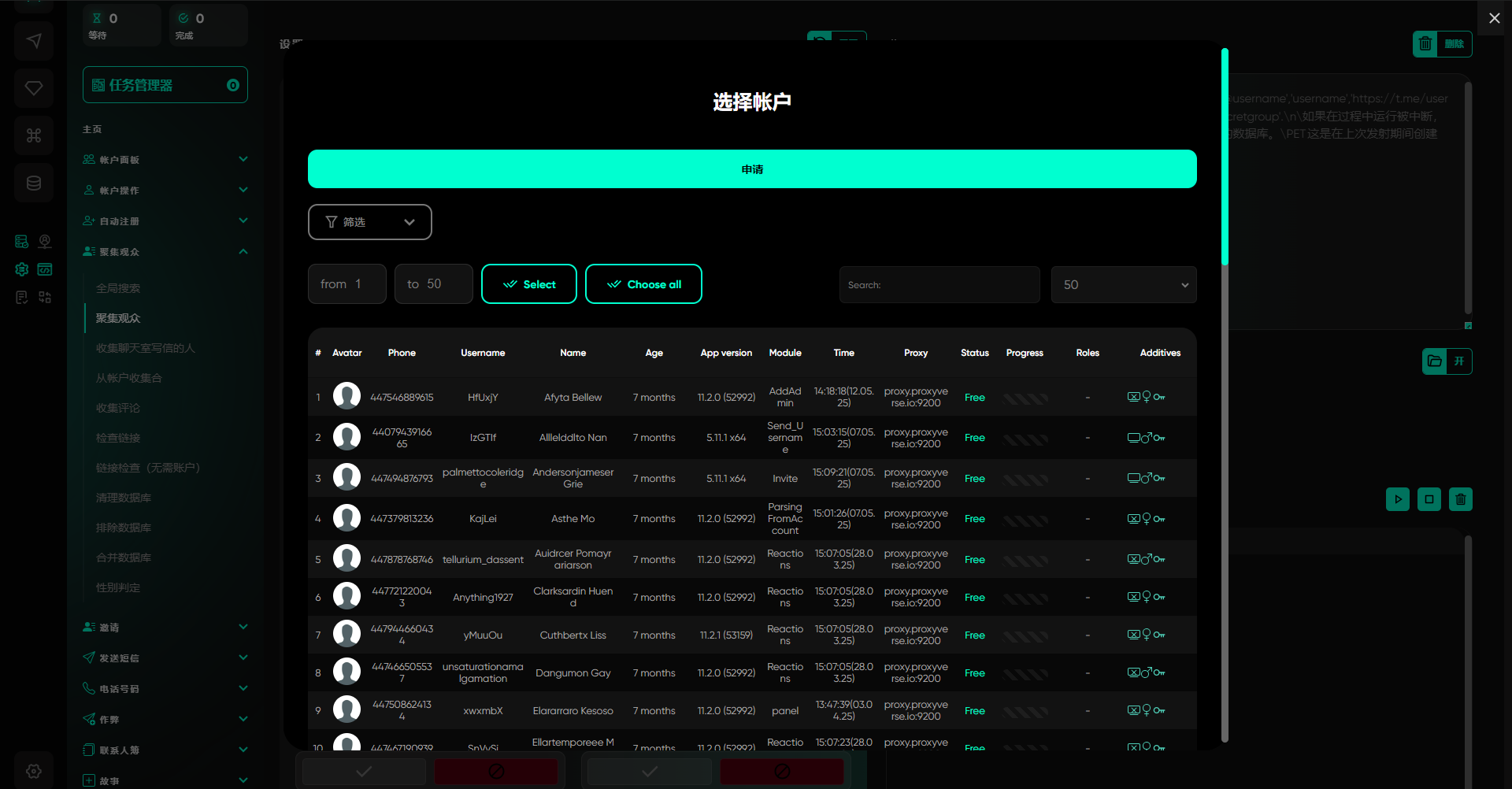The height and width of the screenshot is (789, 1512).
Task: Click the database icon in left rail
Action: (34, 183)
